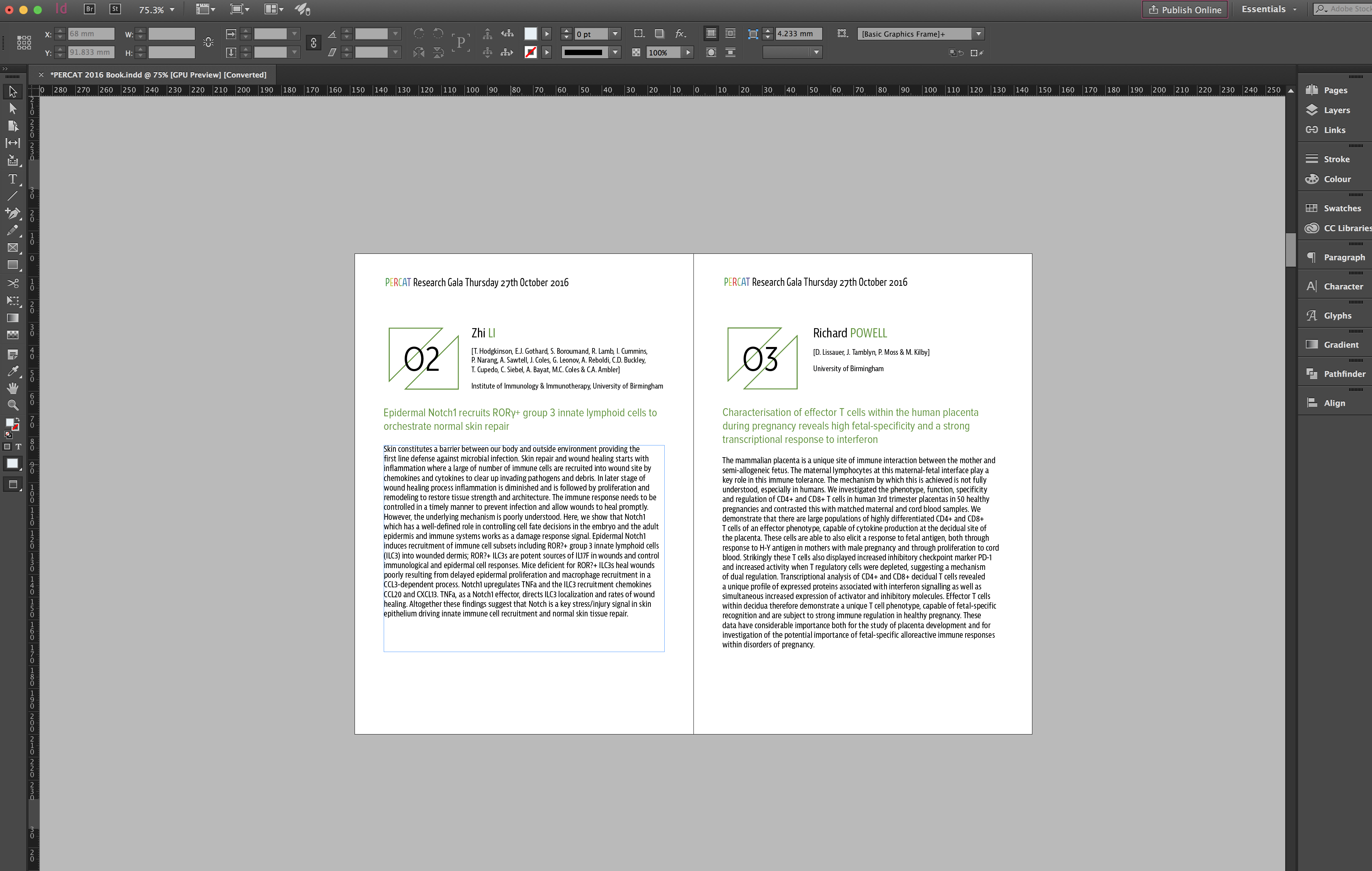Click the Publish Online button
The height and width of the screenshot is (871, 1372).
1185,10
